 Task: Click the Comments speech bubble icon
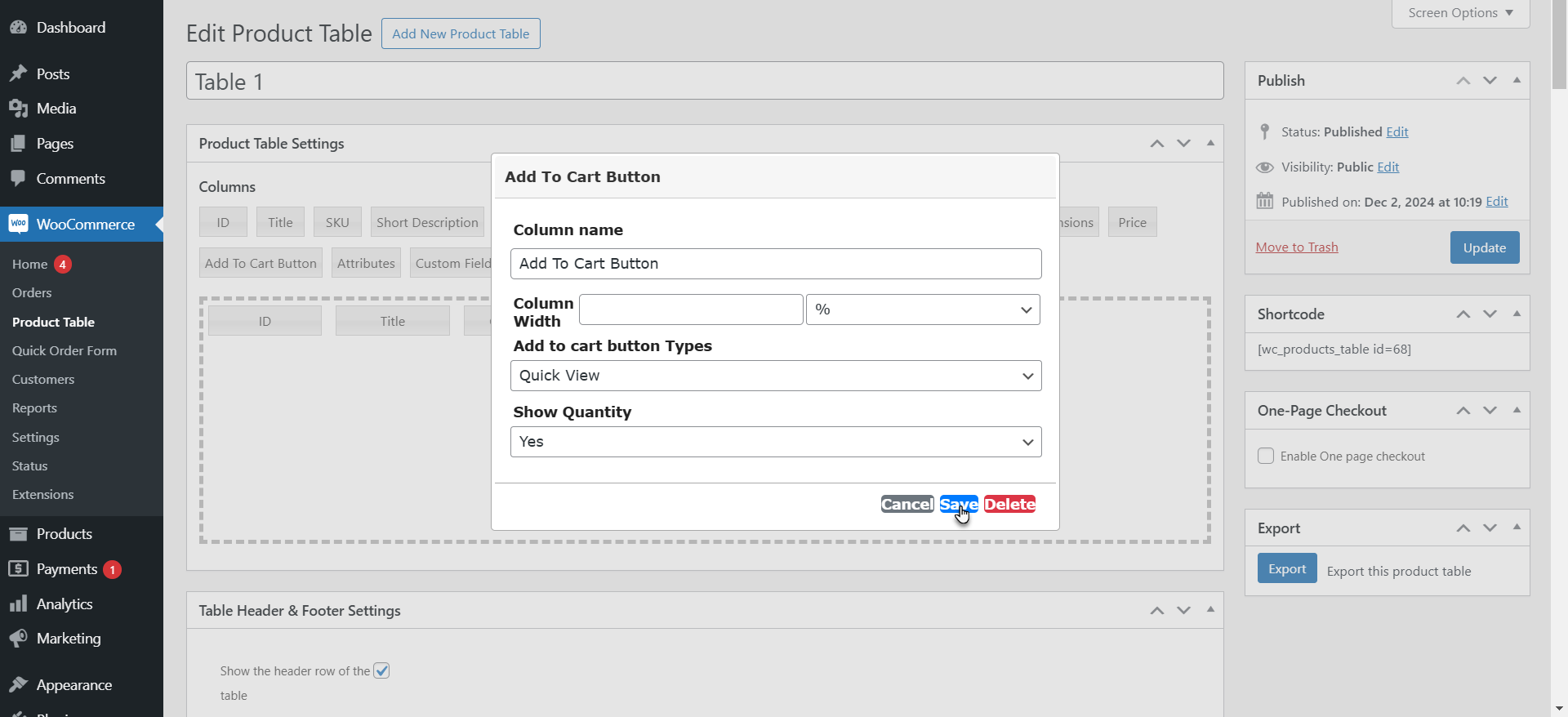pos(19,179)
